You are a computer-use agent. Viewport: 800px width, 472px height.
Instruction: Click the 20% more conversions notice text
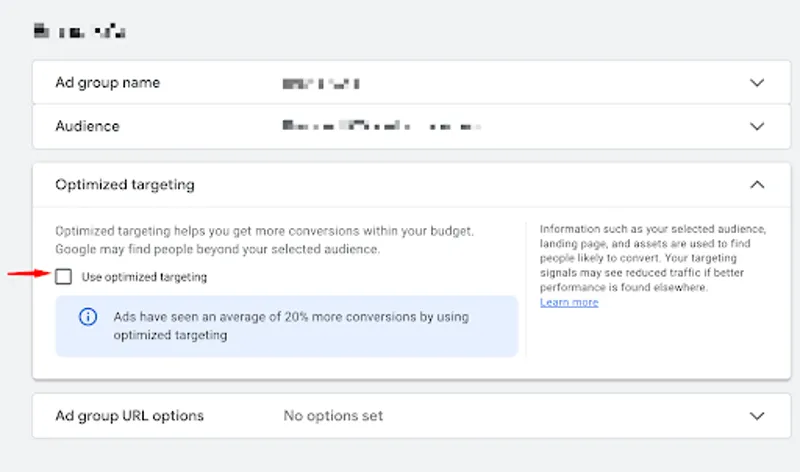click(x=291, y=326)
